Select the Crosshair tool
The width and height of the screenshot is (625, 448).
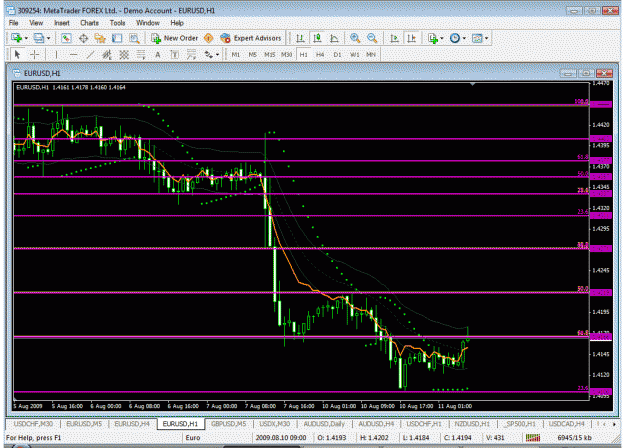click(x=35, y=55)
